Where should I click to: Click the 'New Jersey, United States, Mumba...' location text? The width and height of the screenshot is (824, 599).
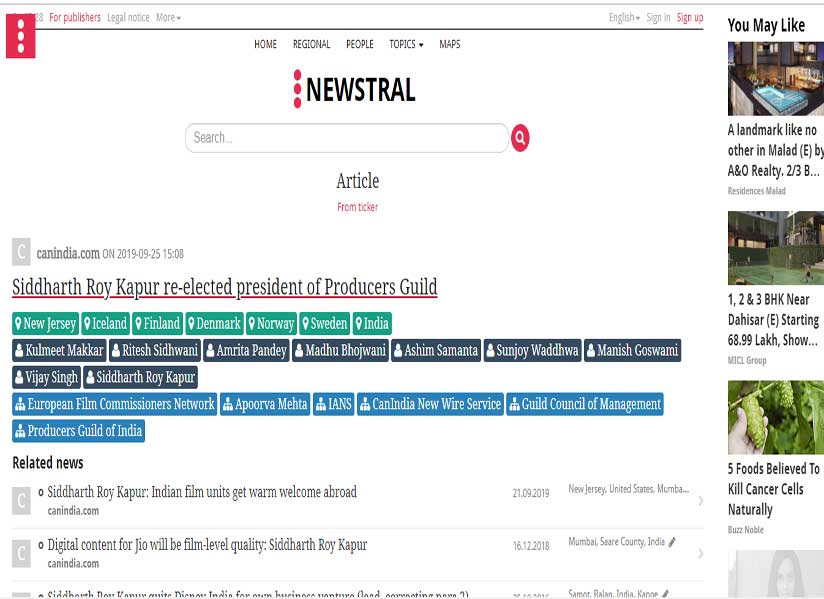coord(629,489)
